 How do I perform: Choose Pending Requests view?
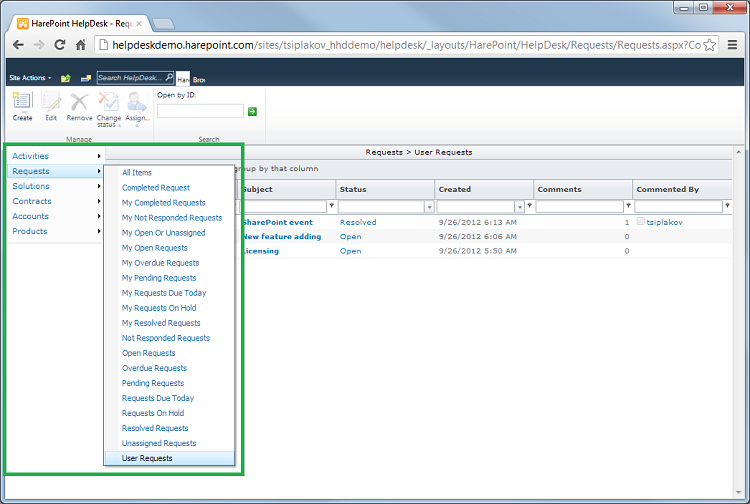point(153,383)
